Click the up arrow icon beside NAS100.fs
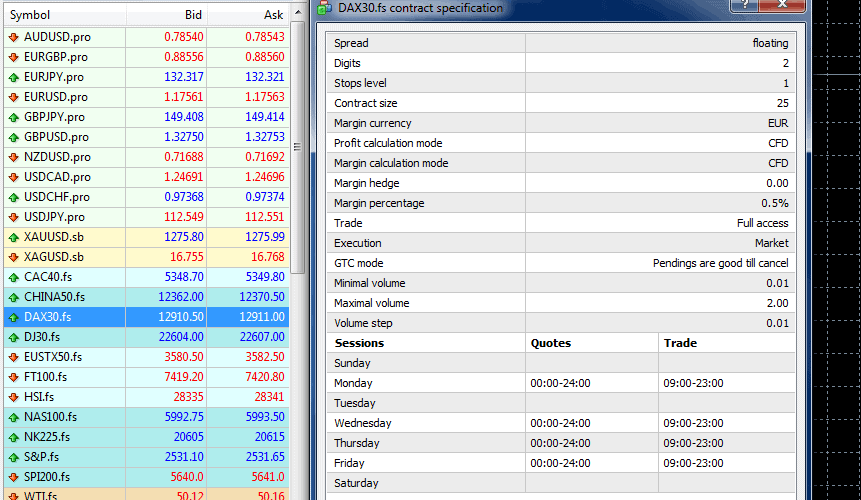The image size is (861, 500). (14, 418)
